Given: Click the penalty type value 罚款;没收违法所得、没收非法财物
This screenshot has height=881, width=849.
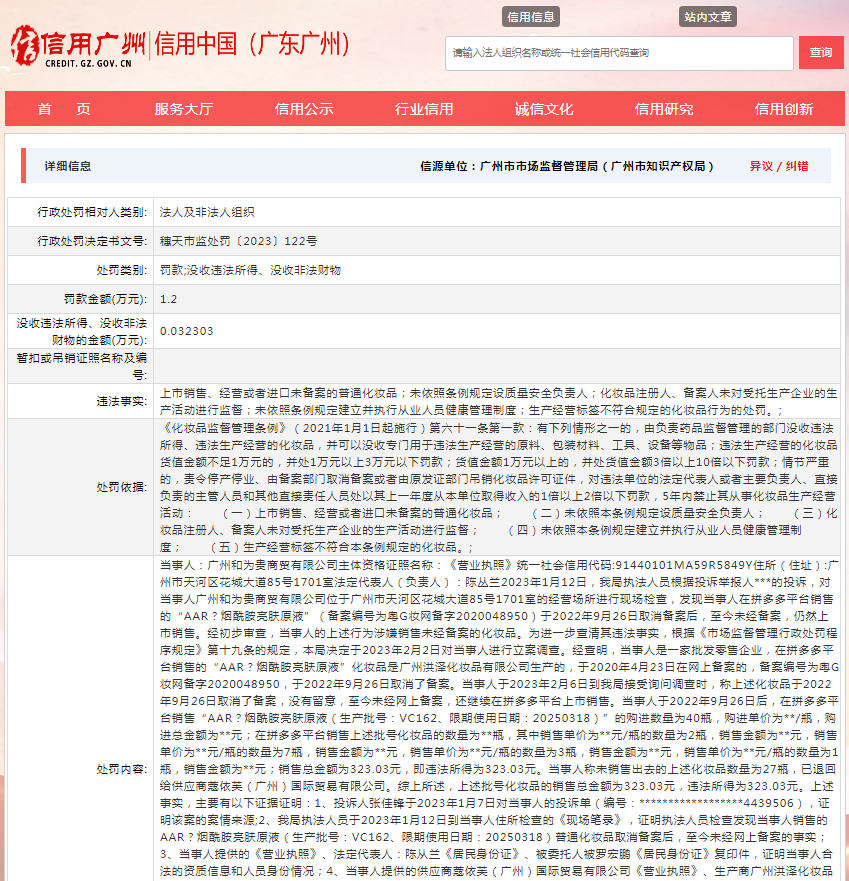Looking at the screenshot, I should point(250,271).
